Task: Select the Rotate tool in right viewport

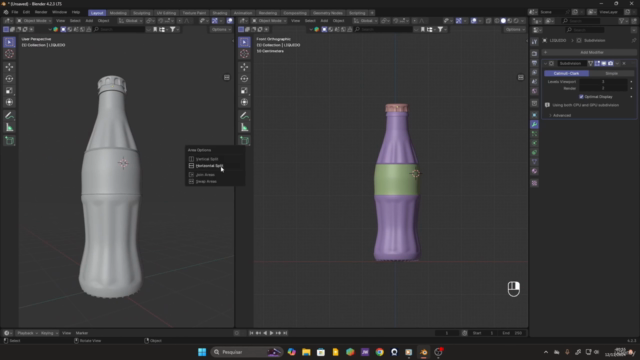Action: 244,79
